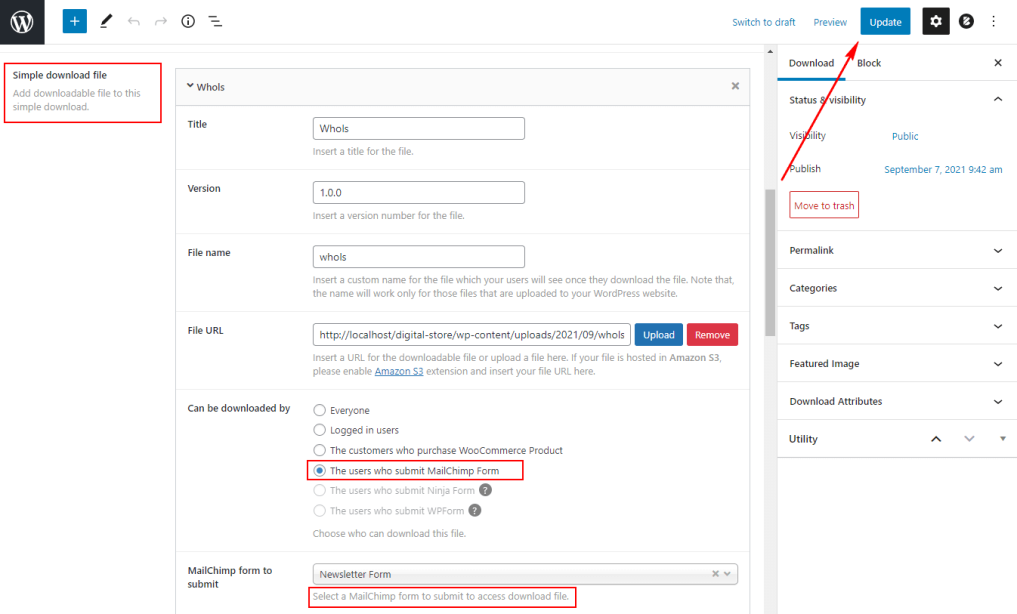Click the File name input field
Screen dimensions: 1017x614
[418, 257]
